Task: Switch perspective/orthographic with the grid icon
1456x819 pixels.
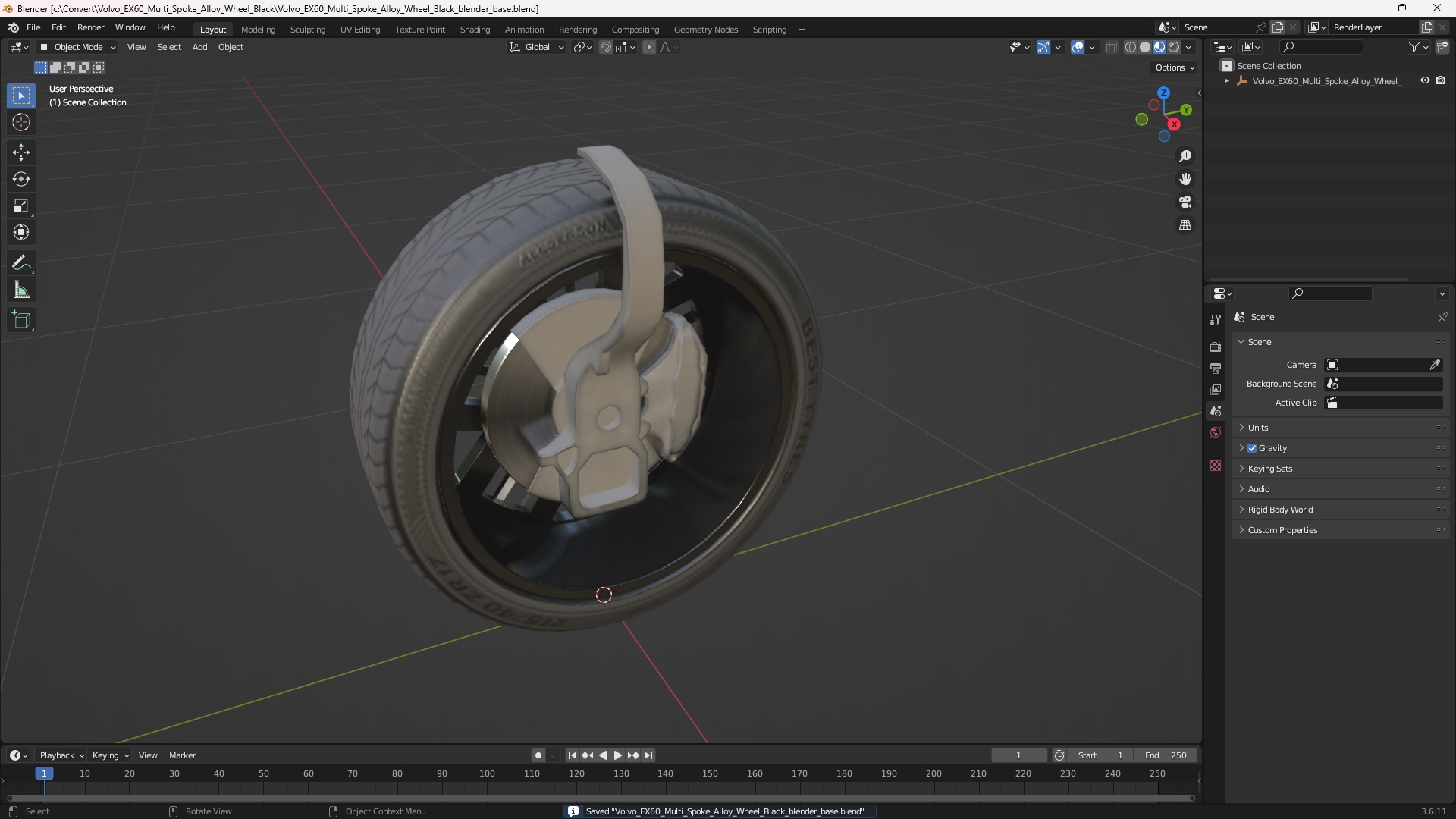Action: [x=1185, y=225]
